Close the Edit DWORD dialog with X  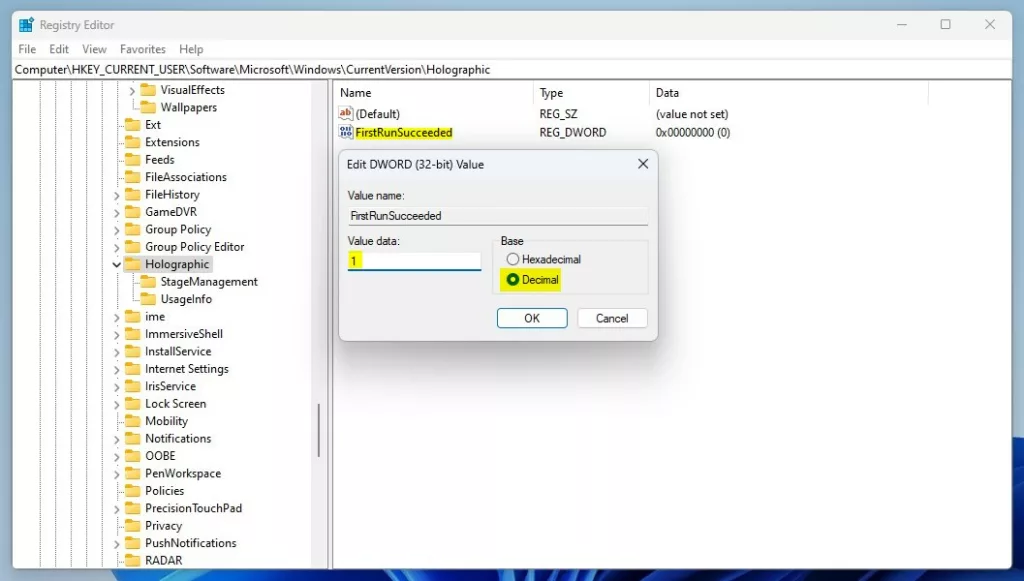643,164
